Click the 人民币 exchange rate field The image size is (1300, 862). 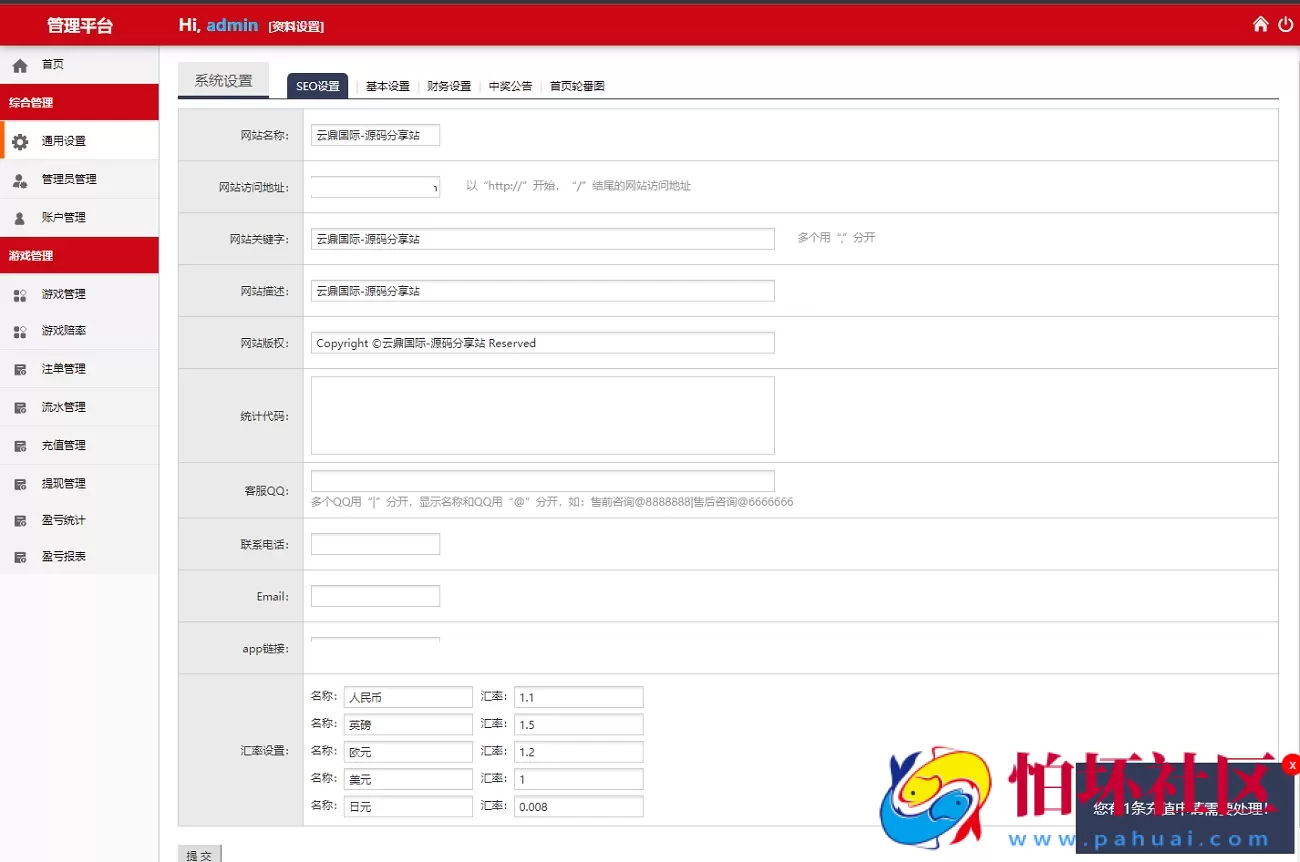[578, 697]
